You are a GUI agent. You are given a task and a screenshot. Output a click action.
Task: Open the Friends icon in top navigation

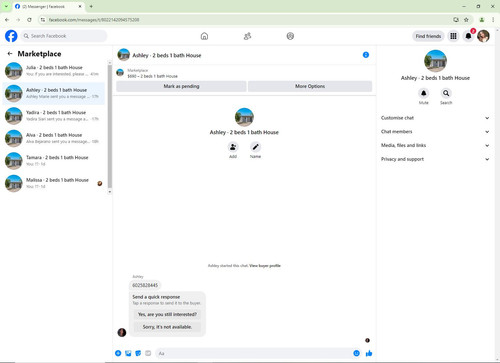coord(247,36)
